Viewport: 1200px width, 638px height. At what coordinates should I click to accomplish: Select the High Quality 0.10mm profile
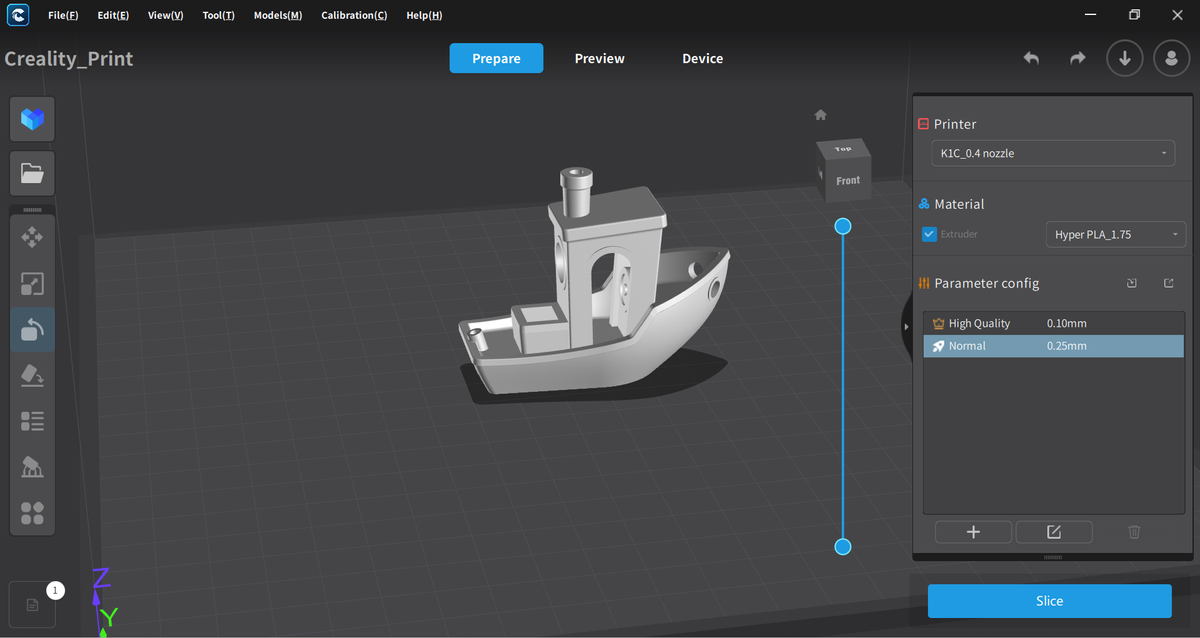click(1053, 323)
